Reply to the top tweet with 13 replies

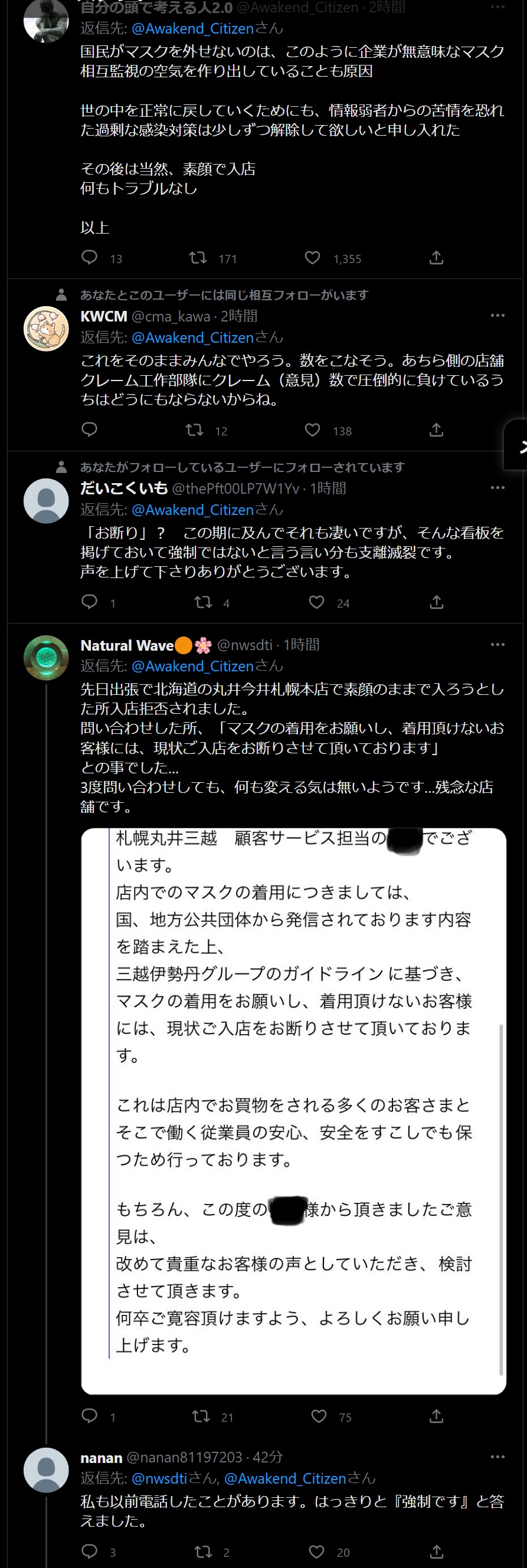(x=90, y=258)
